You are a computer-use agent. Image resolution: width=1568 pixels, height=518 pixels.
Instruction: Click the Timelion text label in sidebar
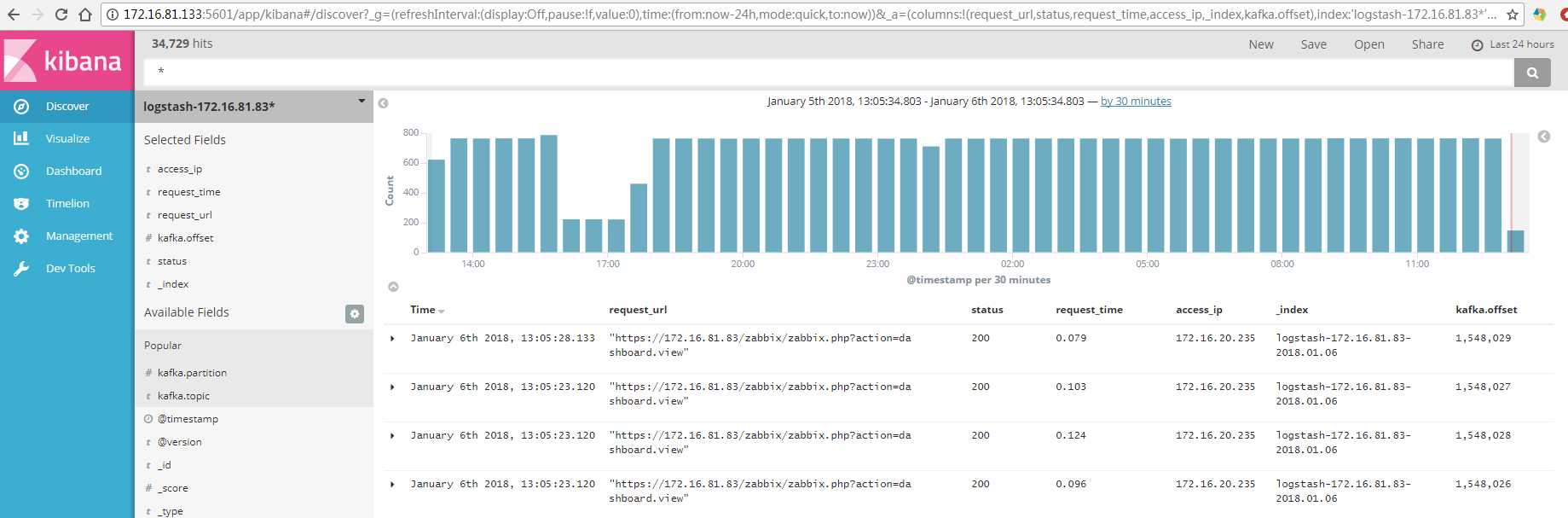tap(67, 203)
